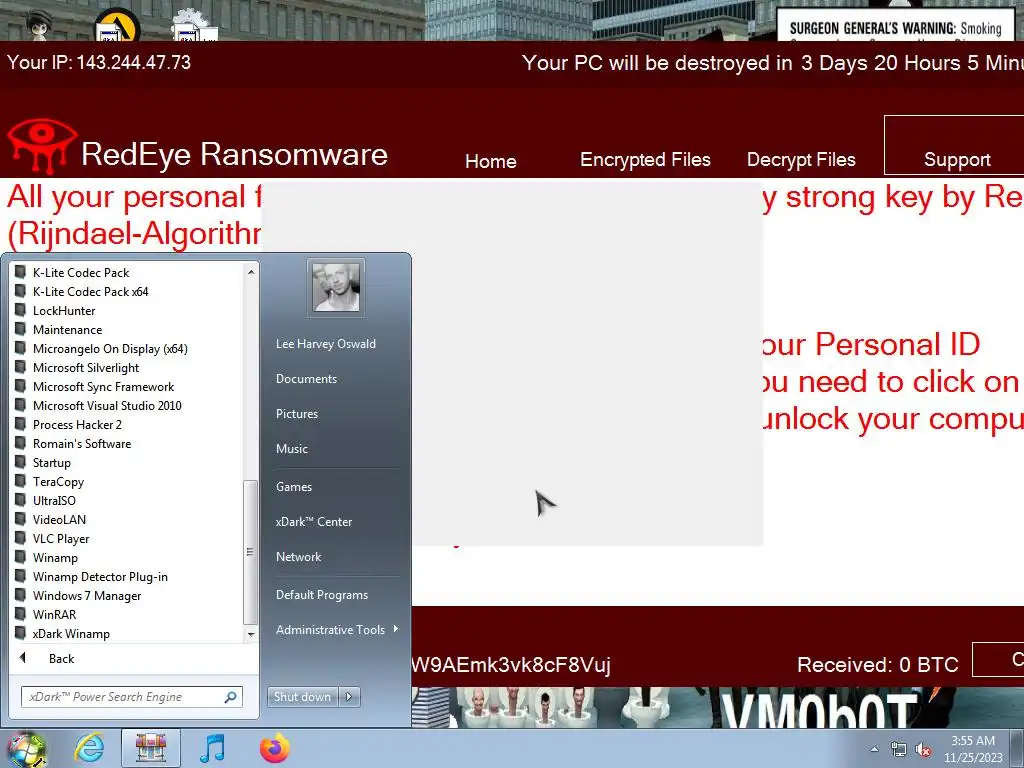This screenshot has height=768, width=1024.
Task: Click the xDark Winamp folder icon
Action: tap(20, 633)
